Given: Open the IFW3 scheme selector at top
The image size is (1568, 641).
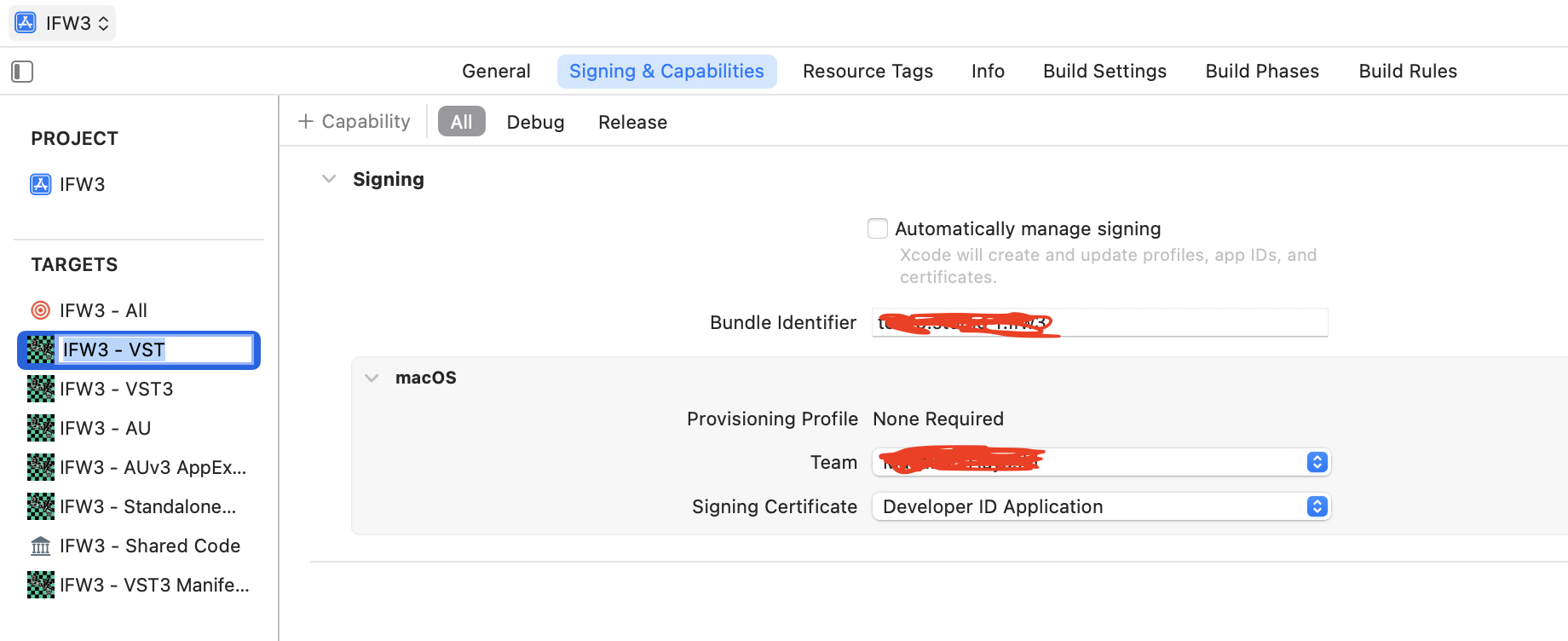Looking at the screenshot, I should [63, 23].
